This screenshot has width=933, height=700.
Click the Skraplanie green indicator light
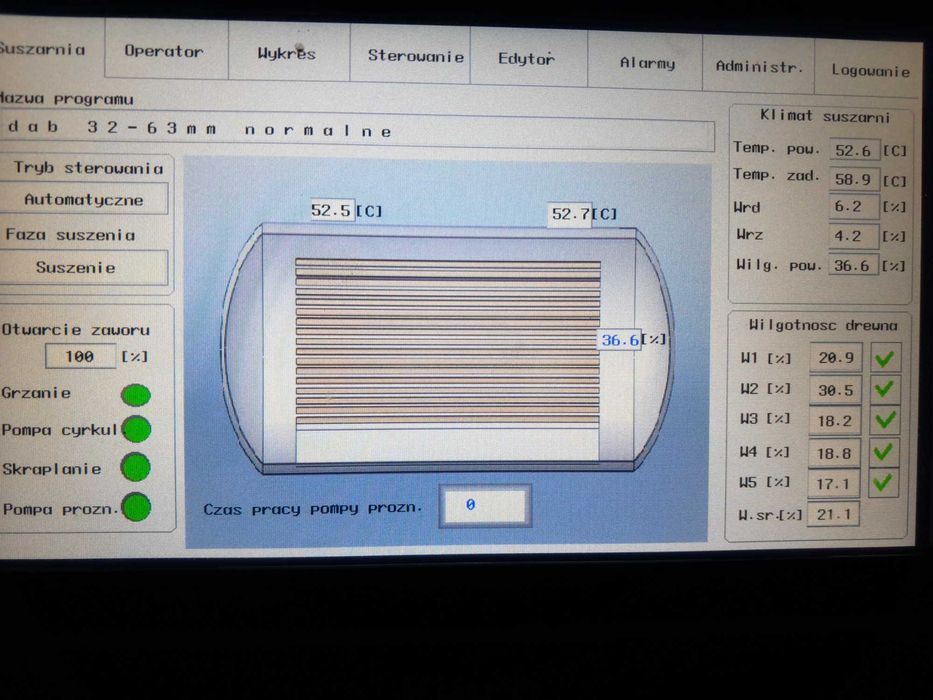(136, 467)
